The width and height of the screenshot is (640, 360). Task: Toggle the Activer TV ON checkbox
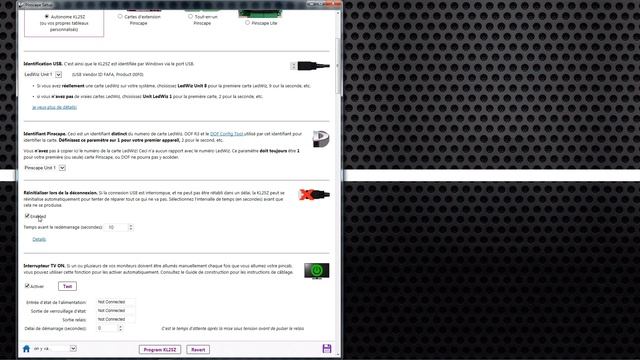click(x=27, y=286)
